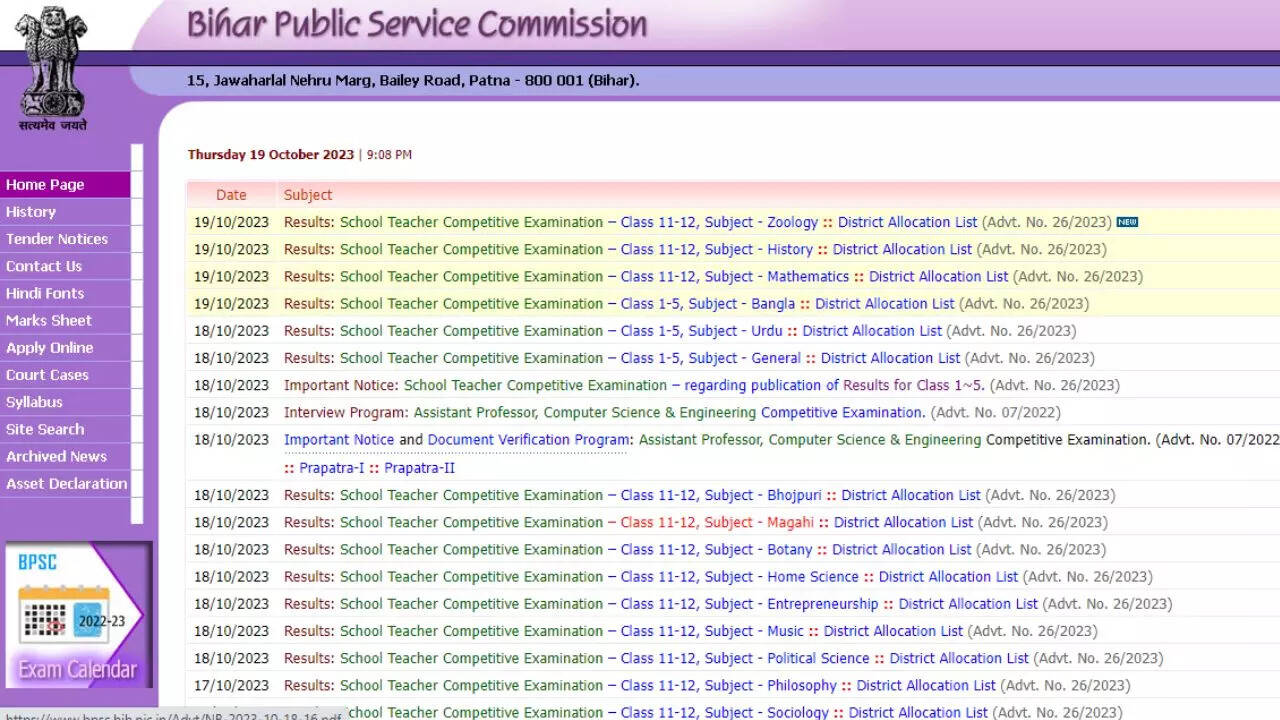The height and width of the screenshot is (720, 1280).
Task: Open the Marks Sheet menu item
Action: tap(49, 321)
